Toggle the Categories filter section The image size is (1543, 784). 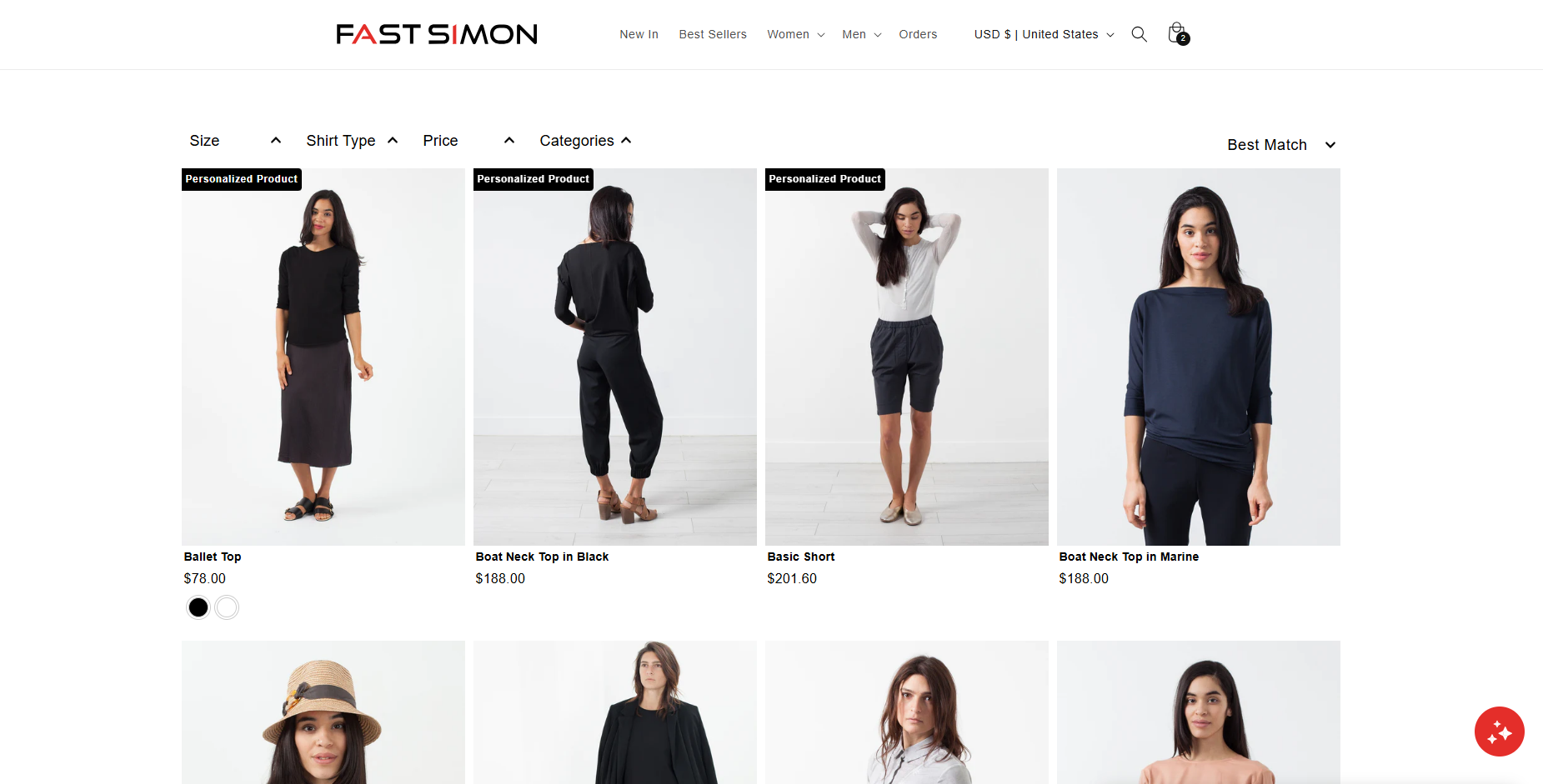pyautogui.click(x=585, y=141)
